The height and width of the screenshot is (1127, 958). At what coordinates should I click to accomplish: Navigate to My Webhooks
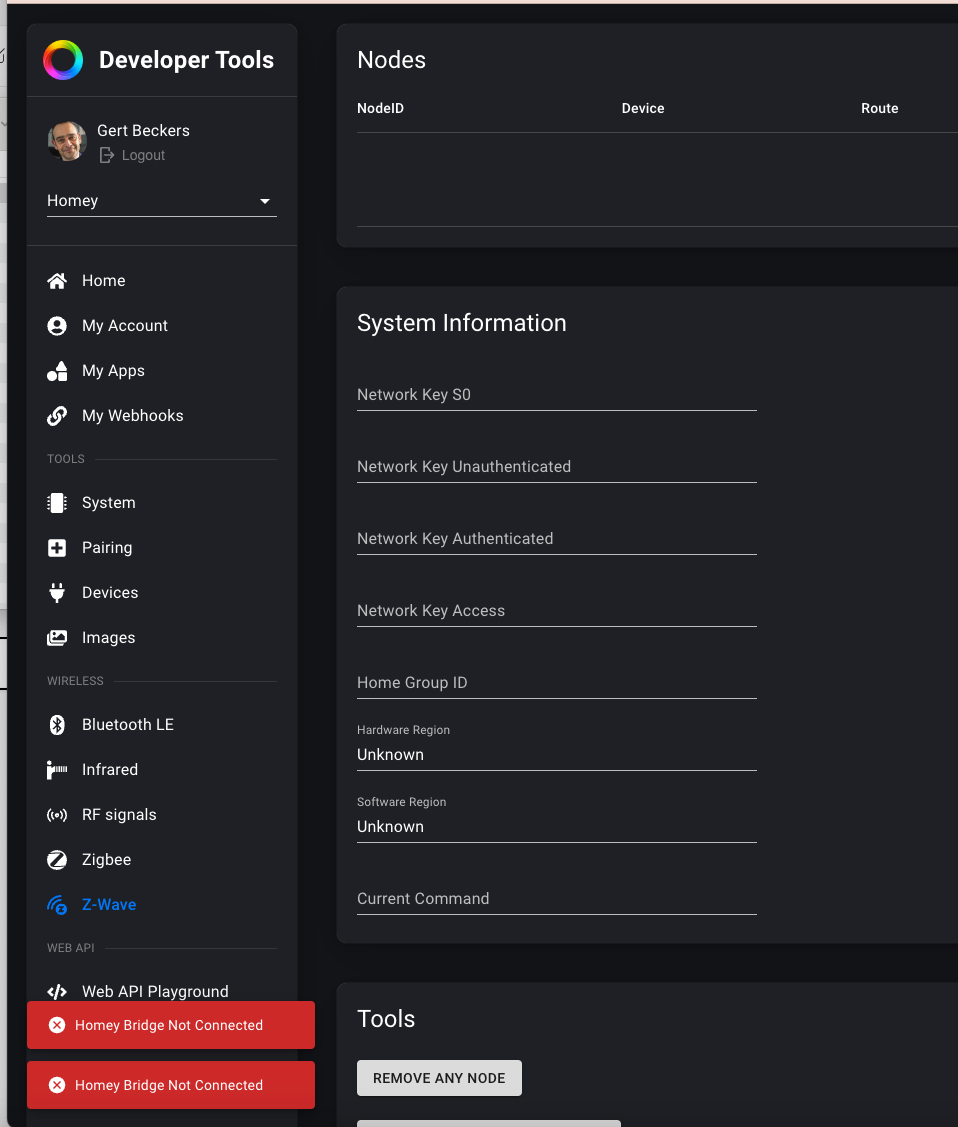pos(132,416)
